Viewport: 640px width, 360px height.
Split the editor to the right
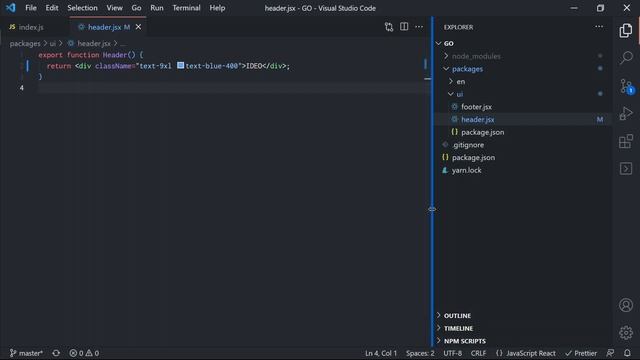404,27
